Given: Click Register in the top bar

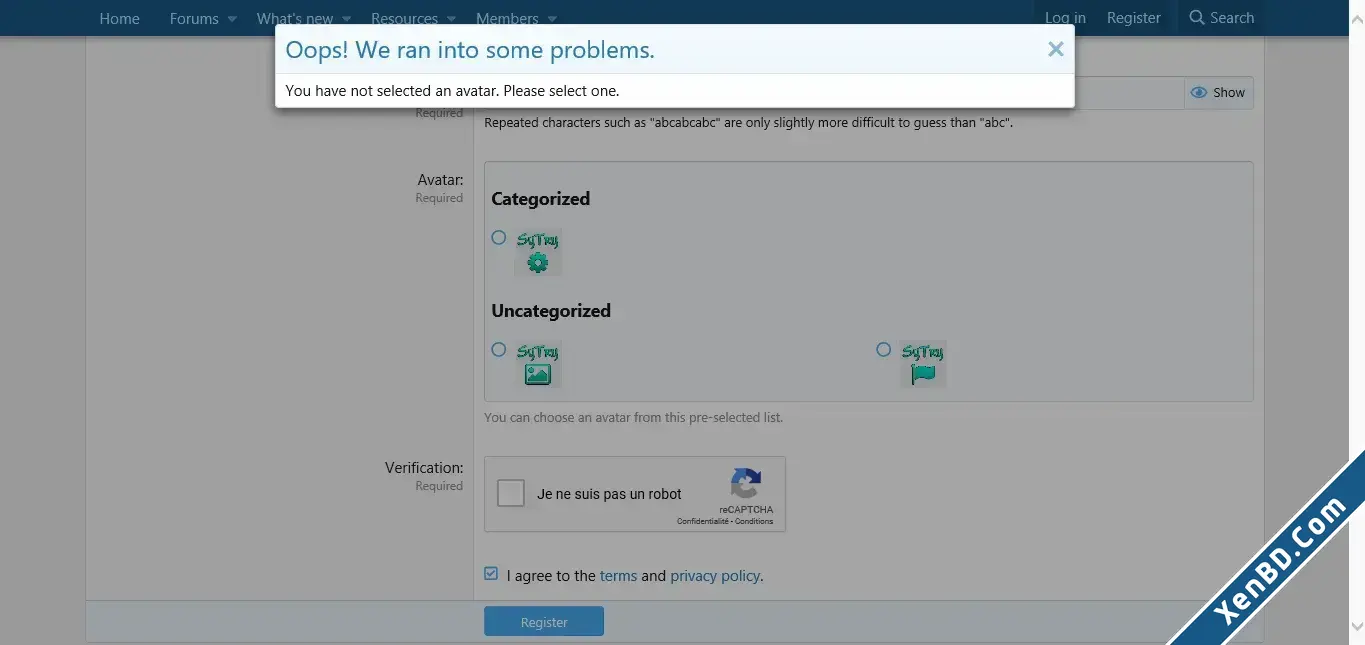Looking at the screenshot, I should [x=1134, y=18].
